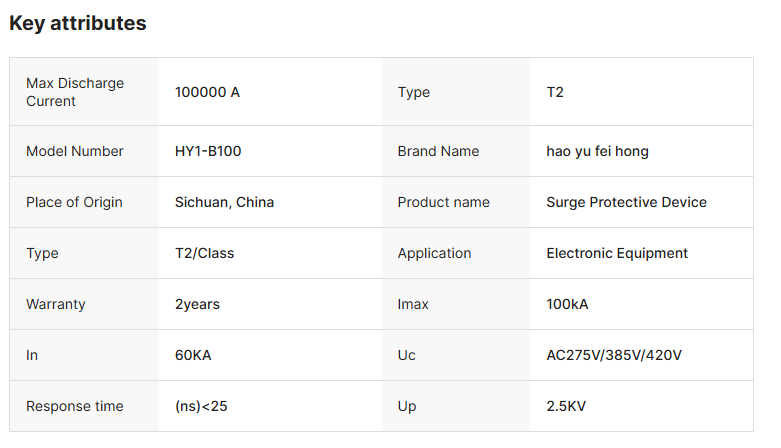Click the 60KA value
This screenshot has width=781, height=448.
point(193,355)
